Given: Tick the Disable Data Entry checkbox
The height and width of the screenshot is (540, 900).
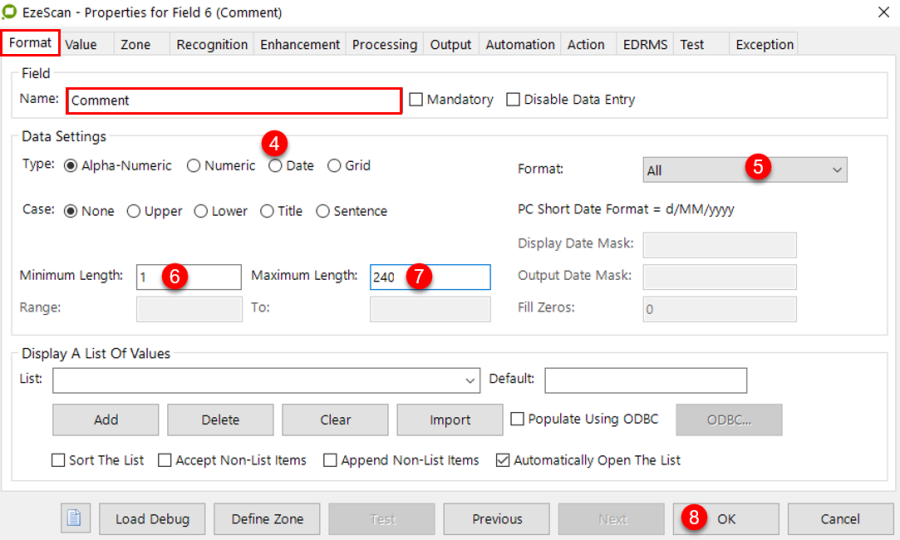Looking at the screenshot, I should 514,100.
